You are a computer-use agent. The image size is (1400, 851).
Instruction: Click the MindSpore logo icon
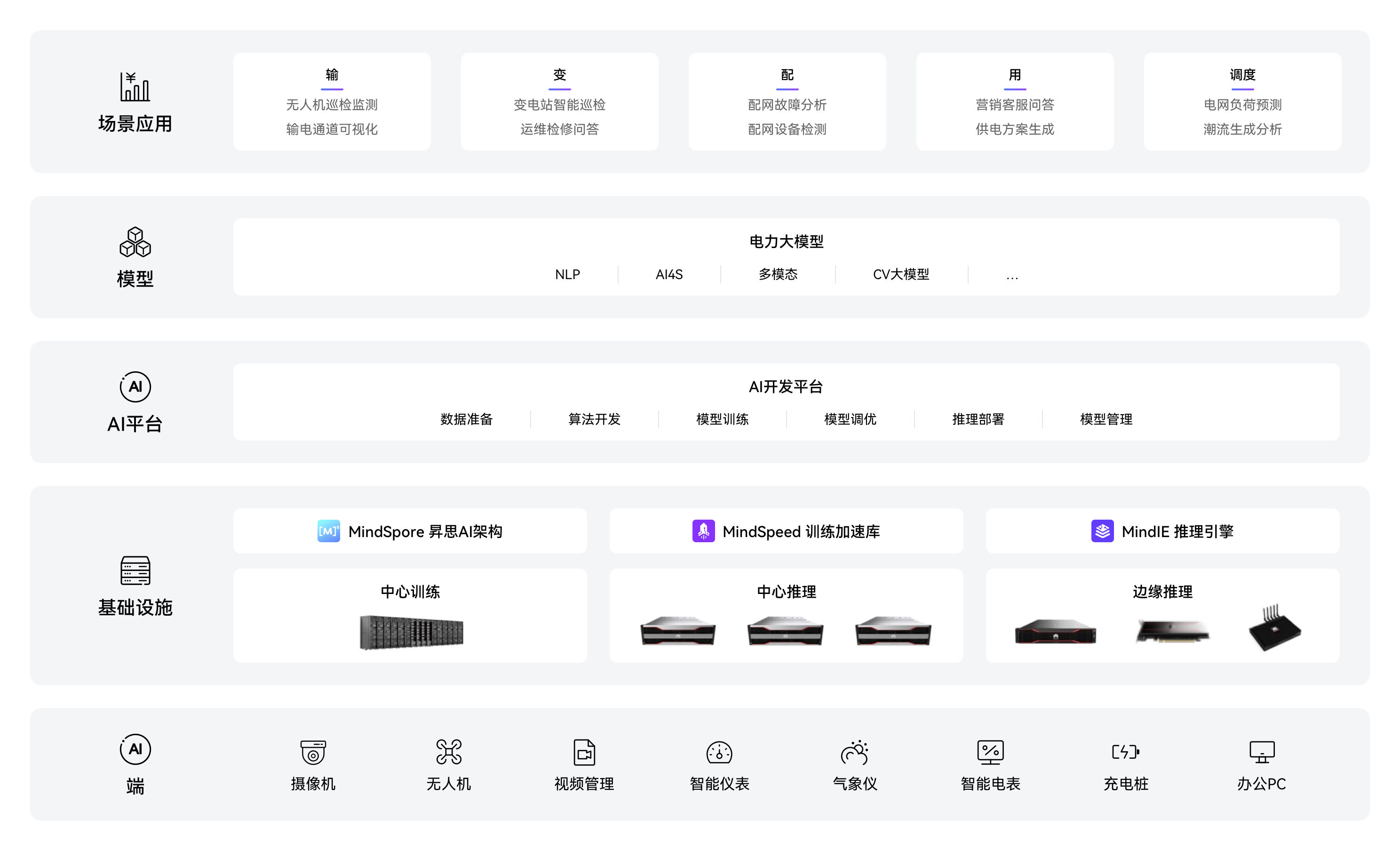pyautogui.click(x=328, y=531)
